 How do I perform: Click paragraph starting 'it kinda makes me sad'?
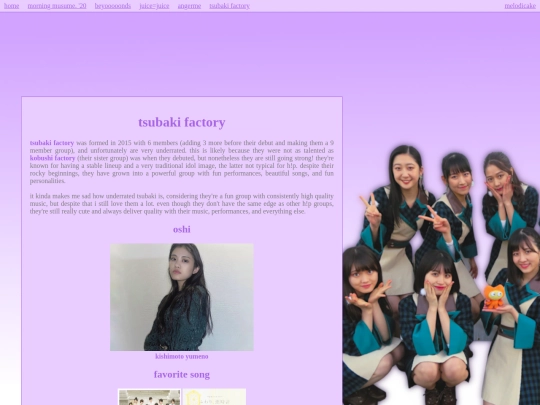coord(182,204)
